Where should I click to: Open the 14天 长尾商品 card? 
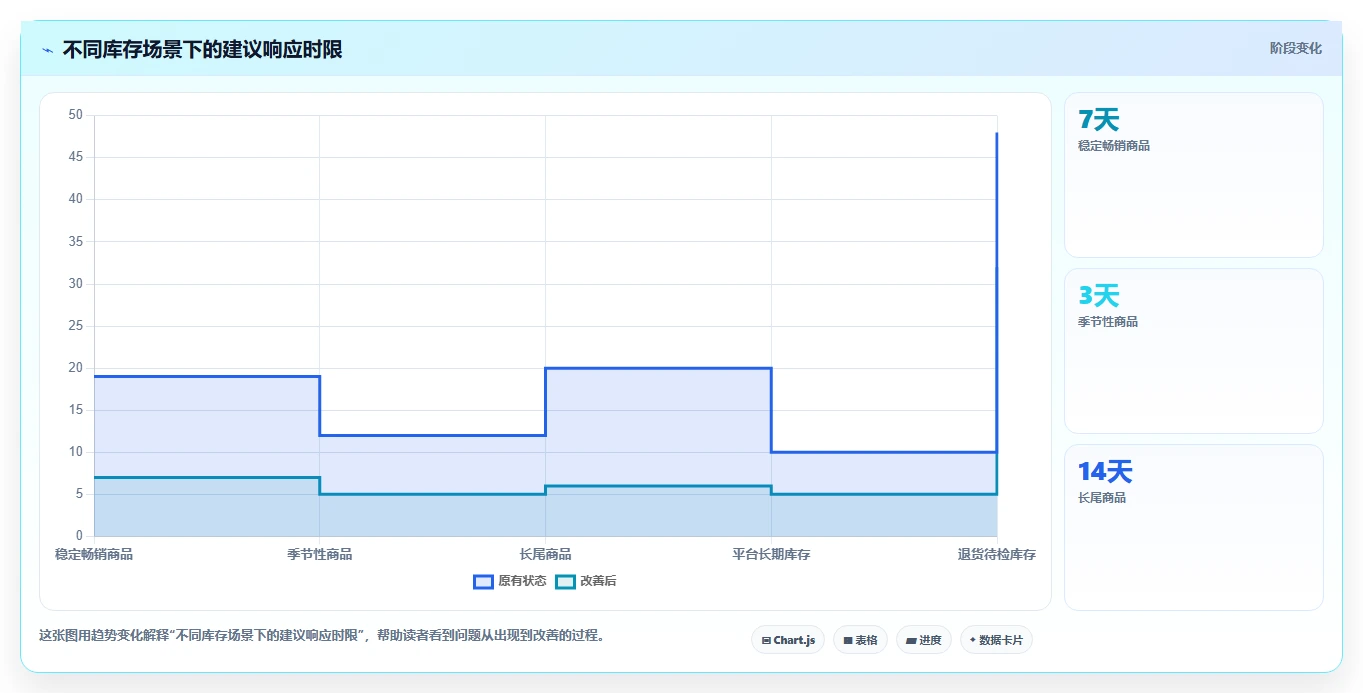pyautogui.click(x=1194, y=527)
